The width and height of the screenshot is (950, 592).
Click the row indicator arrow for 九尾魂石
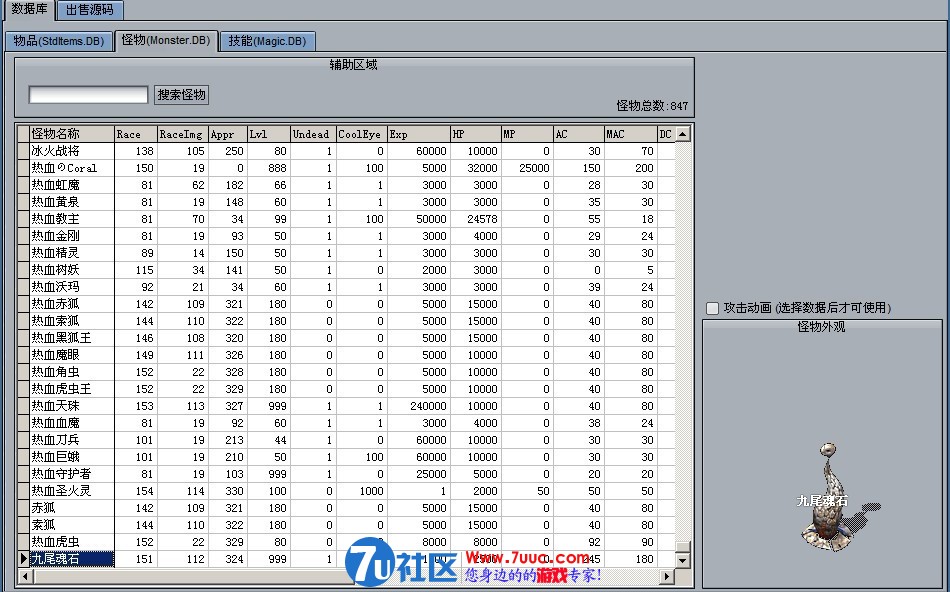click(24, 559)
